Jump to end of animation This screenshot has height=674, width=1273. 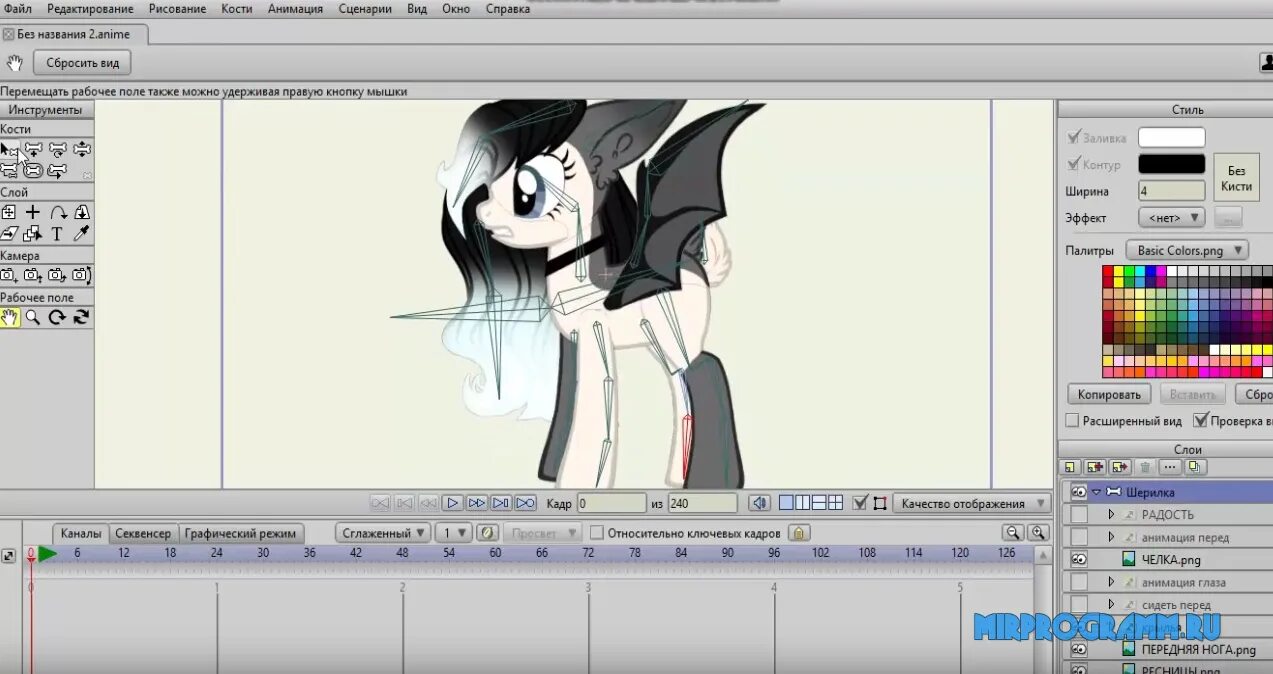(x=526, y=503)
